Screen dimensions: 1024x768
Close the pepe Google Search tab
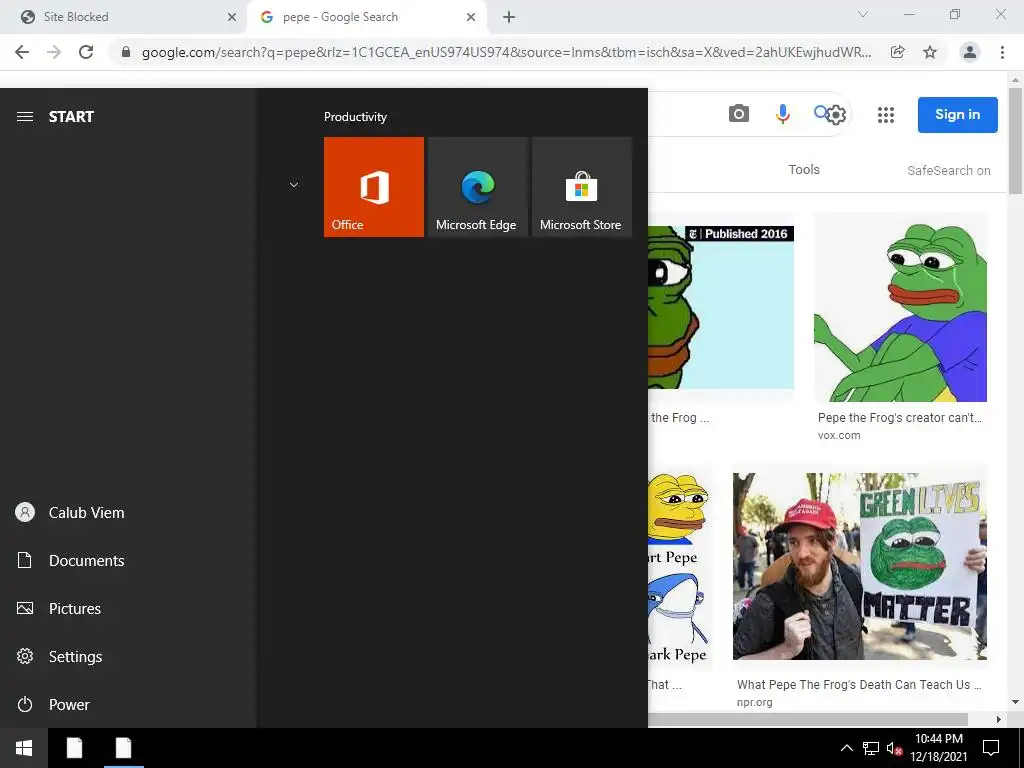471,17
